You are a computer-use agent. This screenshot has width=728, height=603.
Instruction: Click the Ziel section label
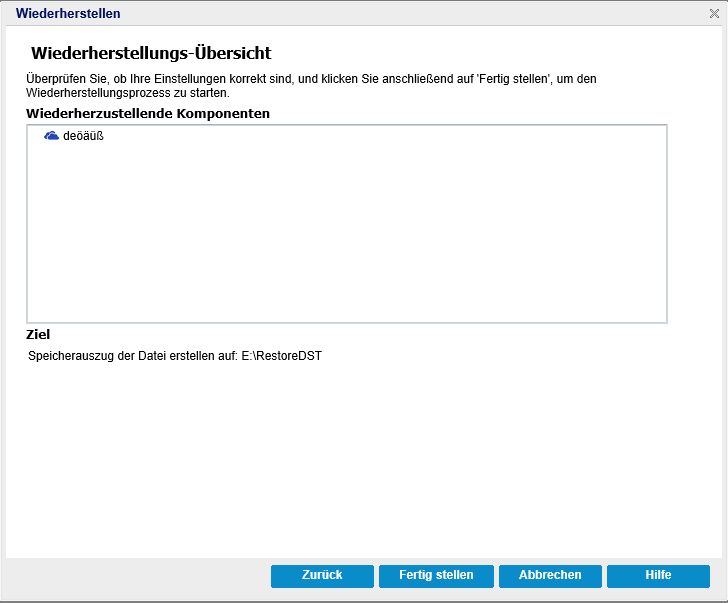(38, 335)
